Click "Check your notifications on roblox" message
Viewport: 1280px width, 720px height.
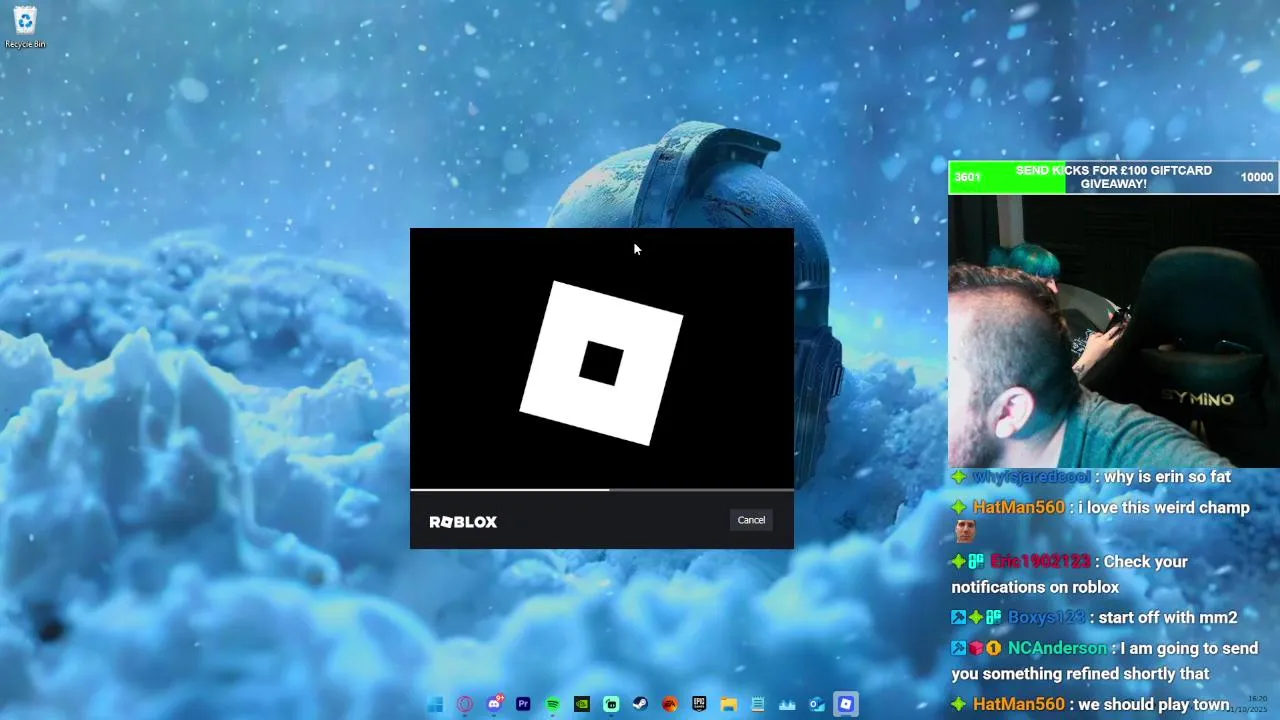point(1069,574)
